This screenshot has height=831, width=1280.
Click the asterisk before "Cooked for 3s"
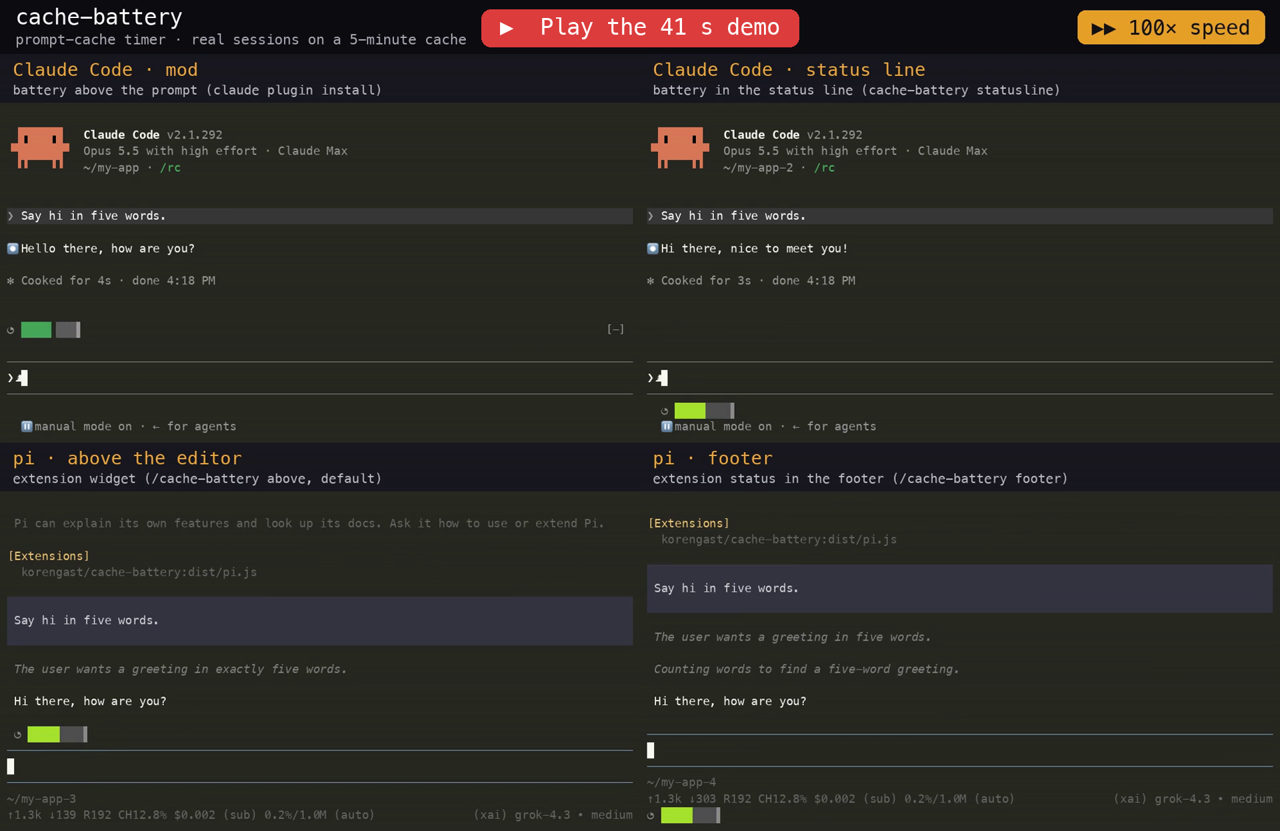click(x=651, y=281)
